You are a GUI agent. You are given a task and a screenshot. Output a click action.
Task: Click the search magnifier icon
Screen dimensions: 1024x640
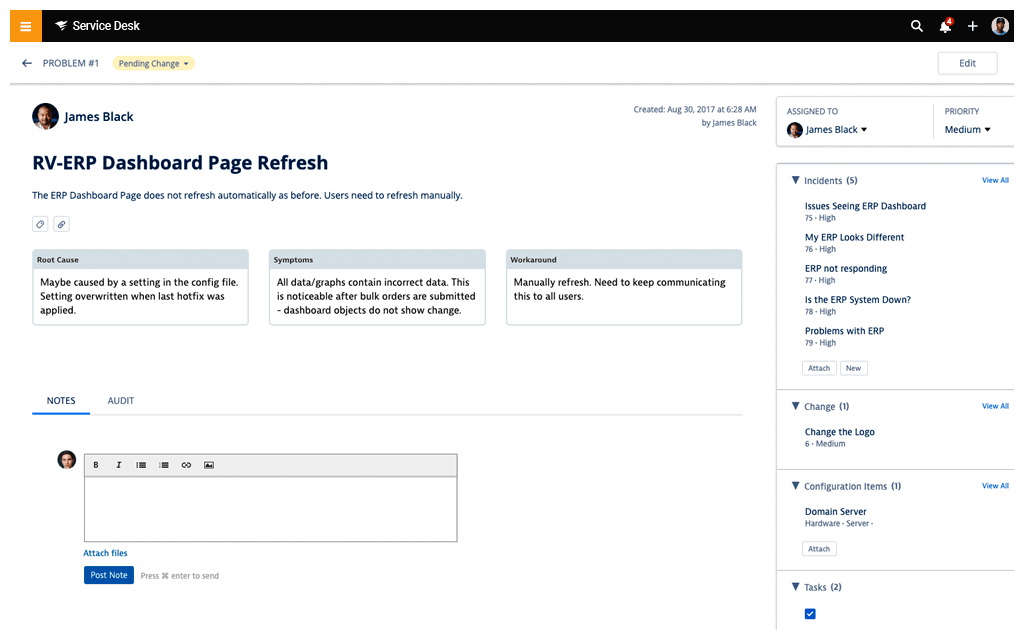tap(916, 26)
